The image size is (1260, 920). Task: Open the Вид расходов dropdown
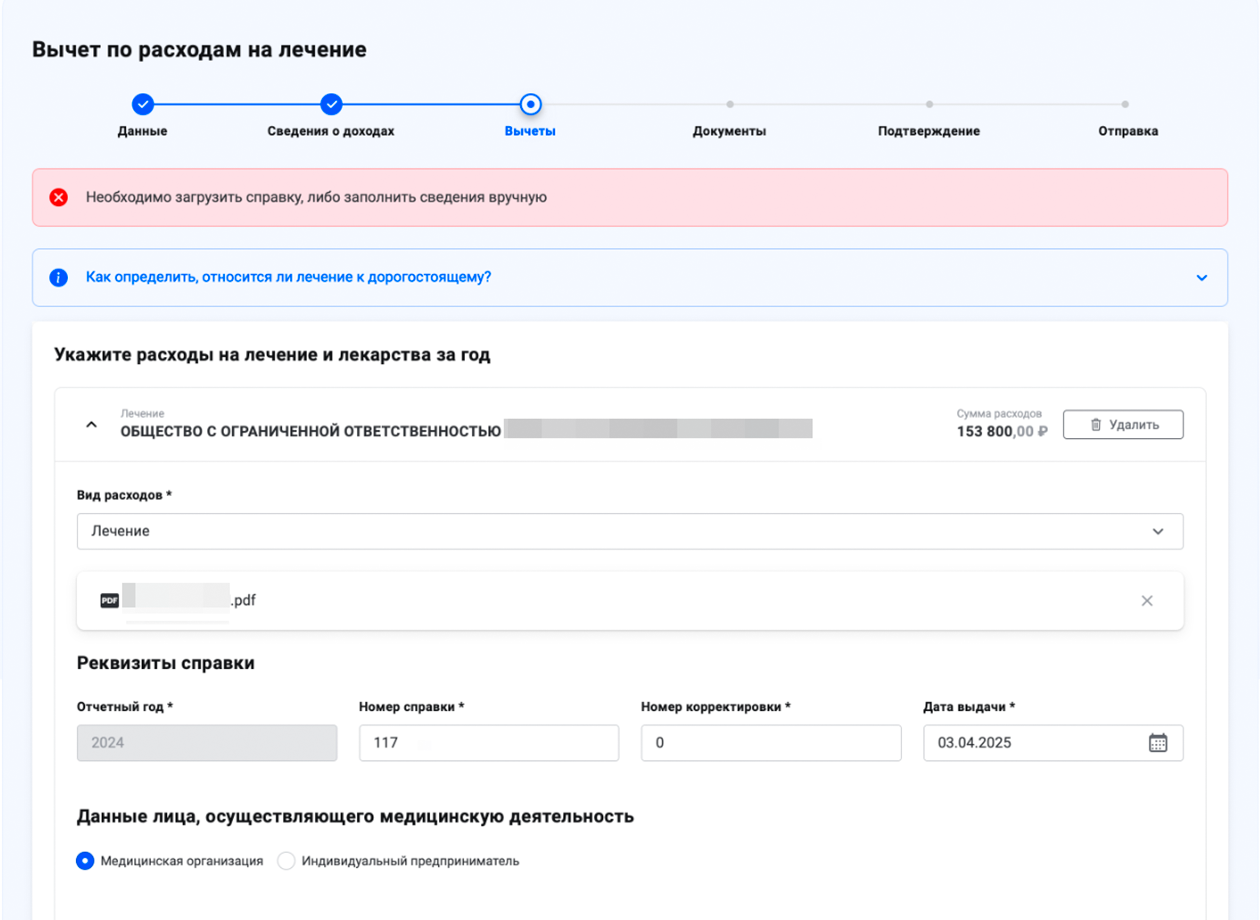pyautogui.click(x=630, y=531)
